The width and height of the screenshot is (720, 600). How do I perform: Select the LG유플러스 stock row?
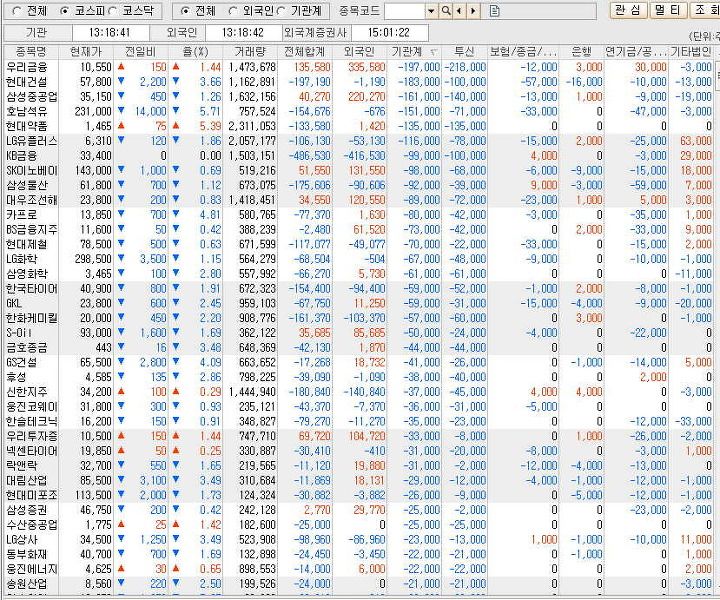coord(358,141)
